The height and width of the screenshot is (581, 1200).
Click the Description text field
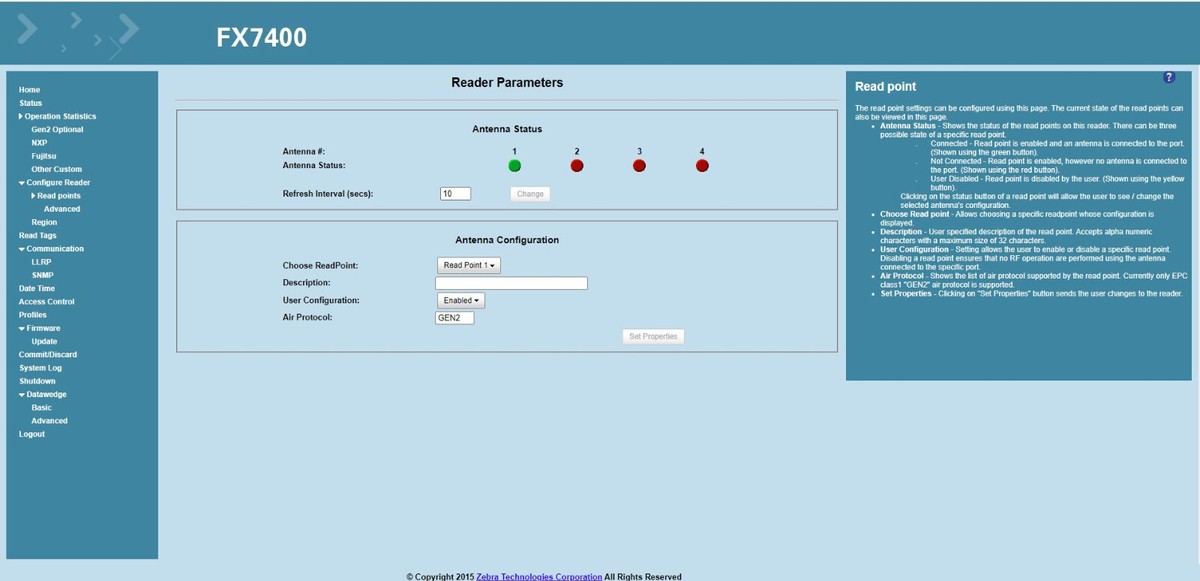pyautogui.click(x=511, y=283)
